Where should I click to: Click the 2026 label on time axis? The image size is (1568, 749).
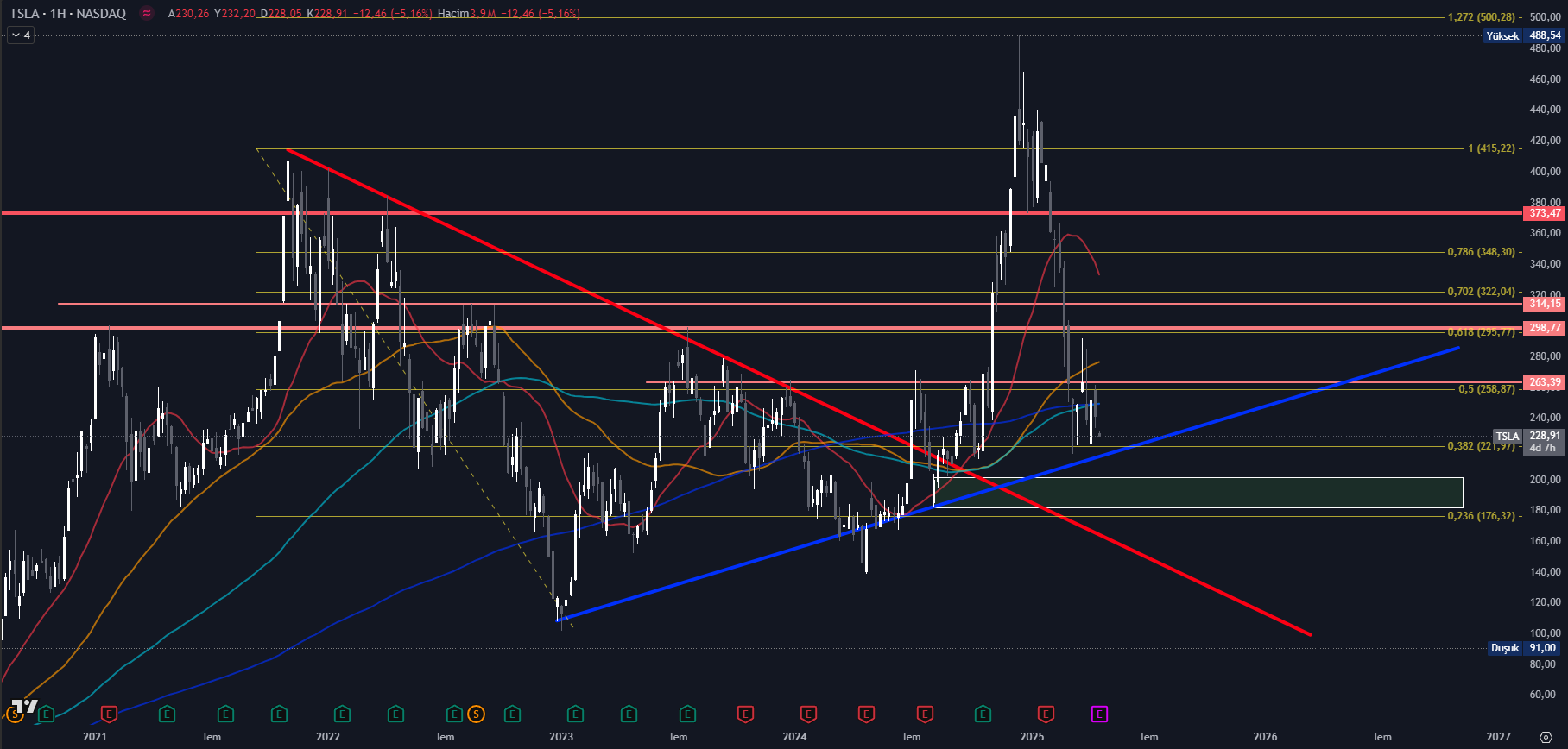click(1265, 736)
